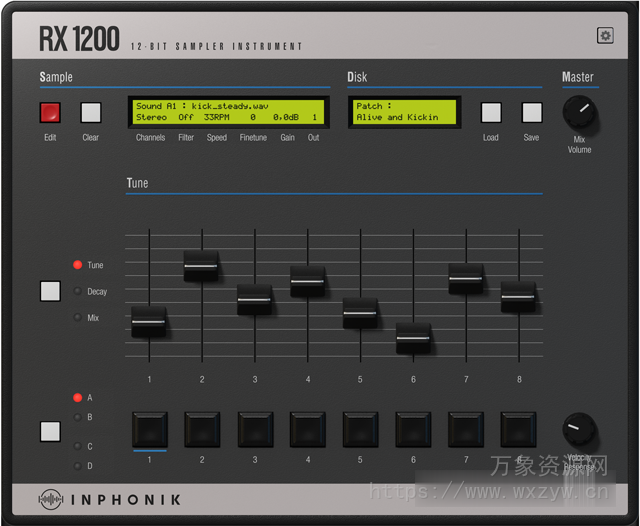The height and width of the screenshot is (526, 640).
Task: Trigger drum pad 5
Action: click(x=360, y=430)
